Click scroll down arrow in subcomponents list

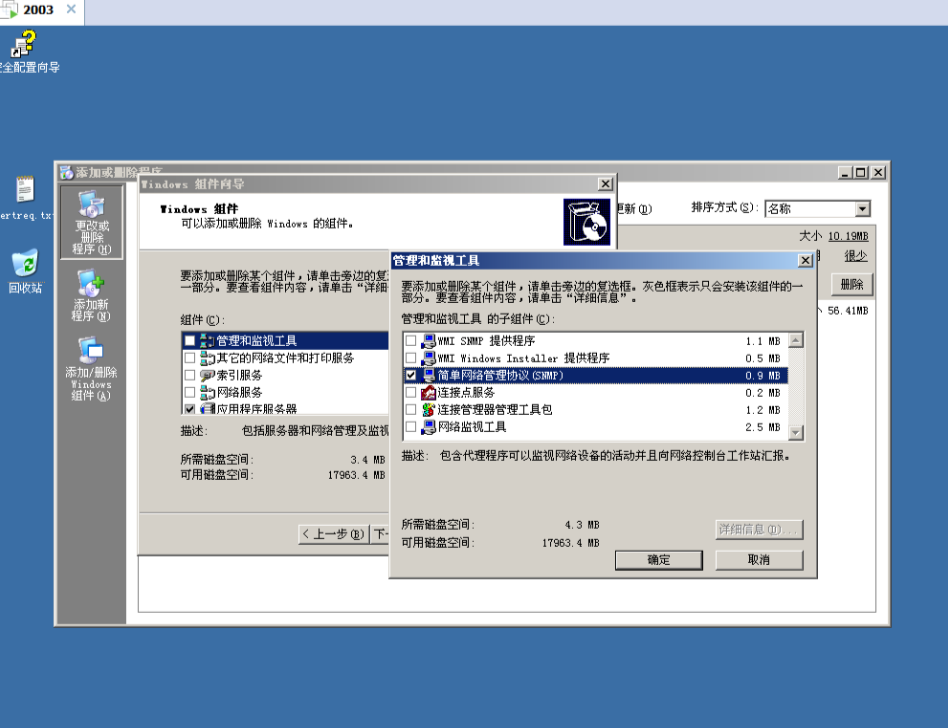point(796,432)
